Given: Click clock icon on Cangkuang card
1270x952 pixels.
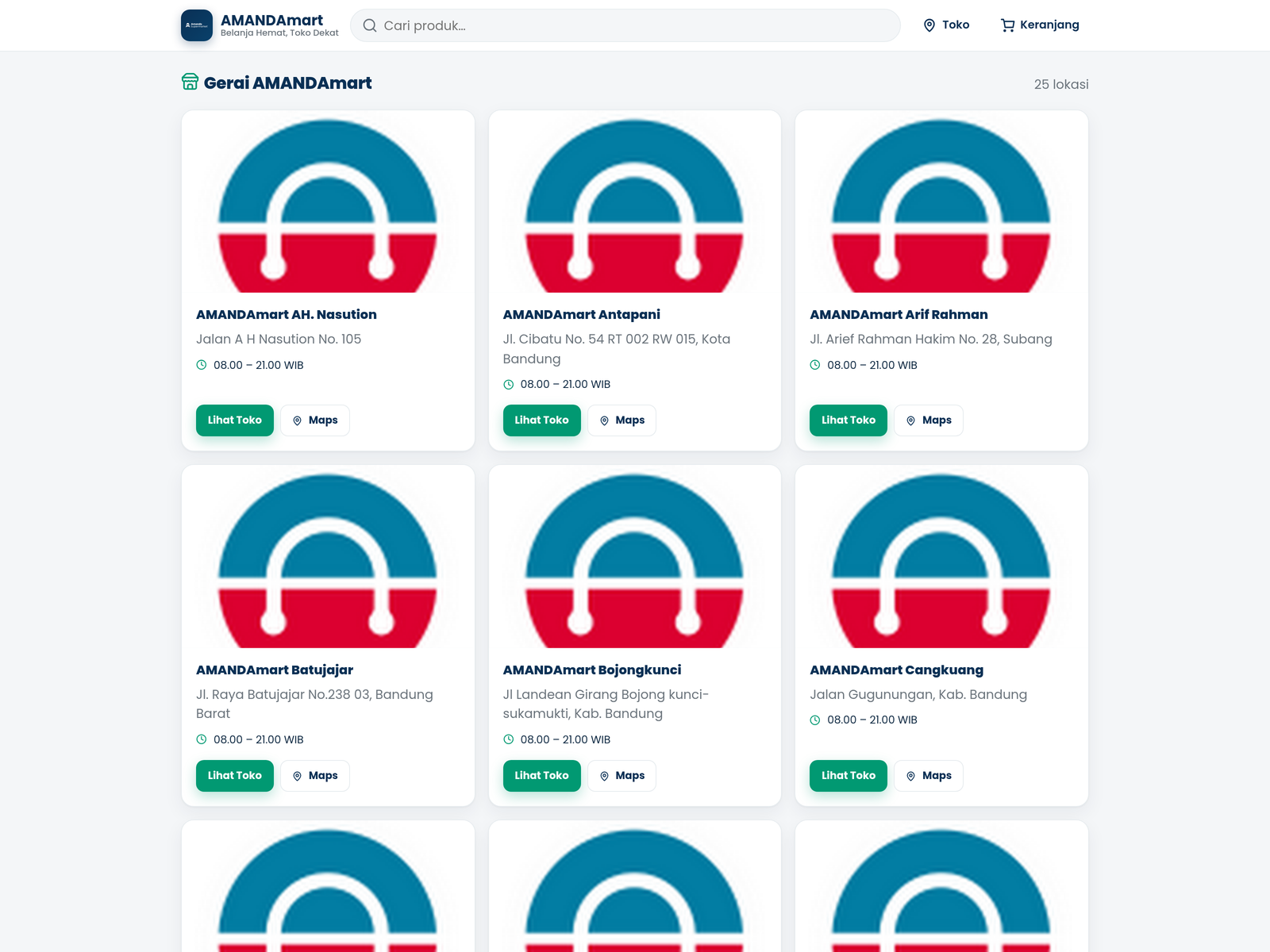Looking at the screenshot, I should click(x=815, y=720).
